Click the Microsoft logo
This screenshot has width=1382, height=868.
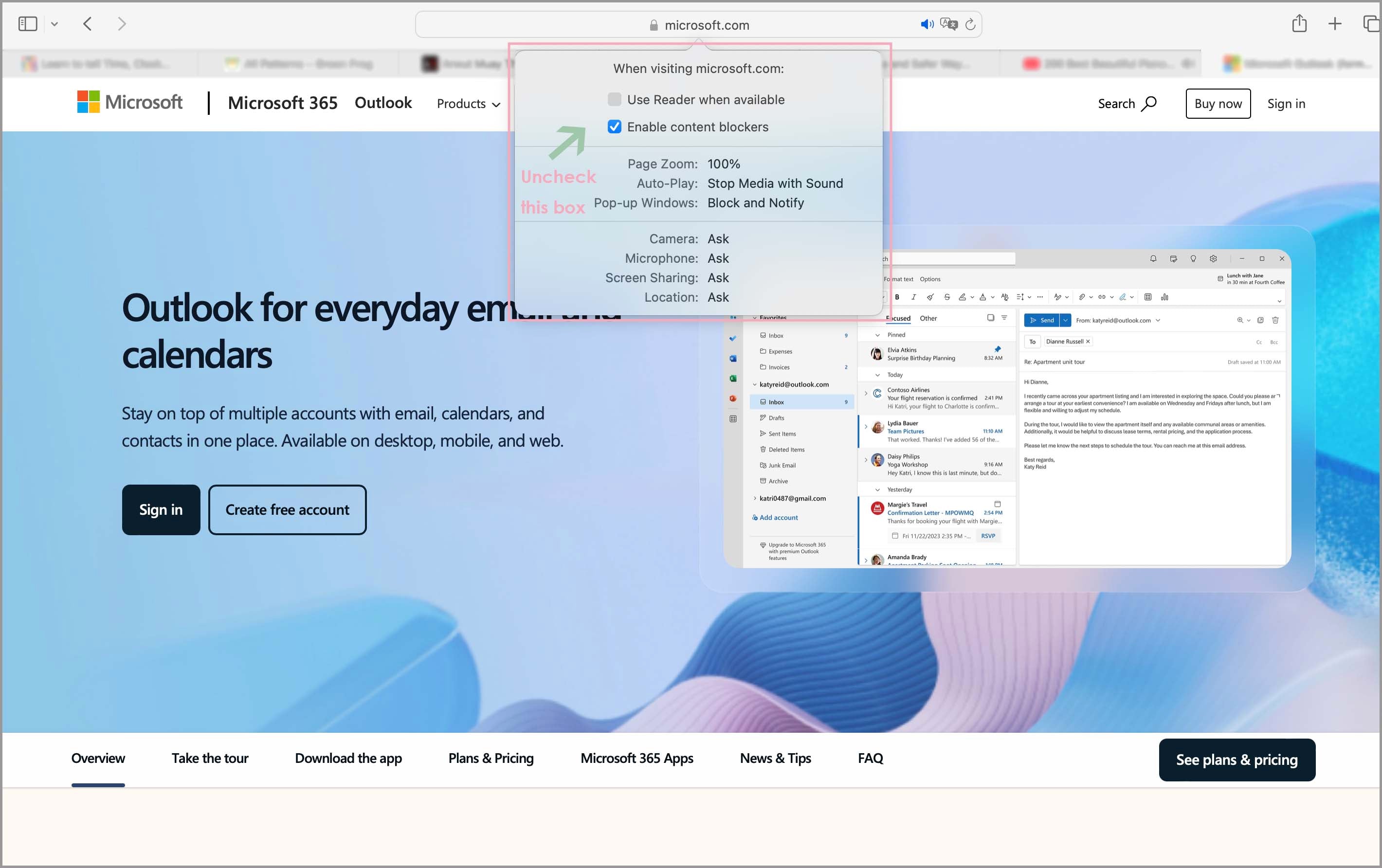[130, 103]
